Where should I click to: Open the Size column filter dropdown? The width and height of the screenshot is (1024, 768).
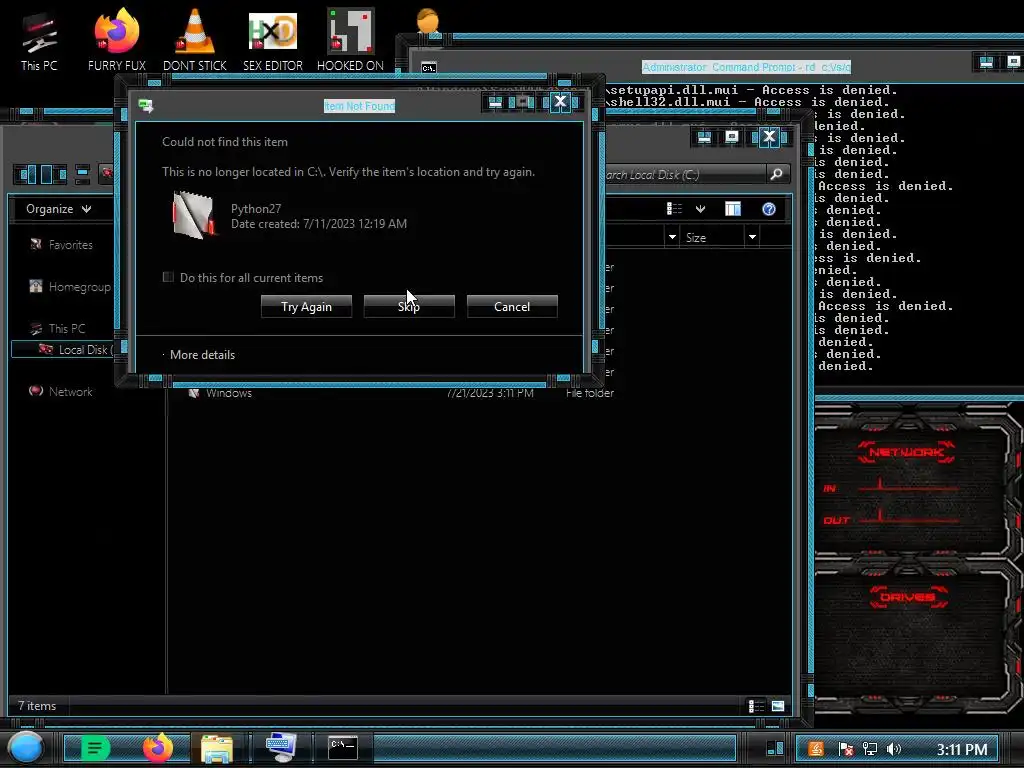coord(752,237)
